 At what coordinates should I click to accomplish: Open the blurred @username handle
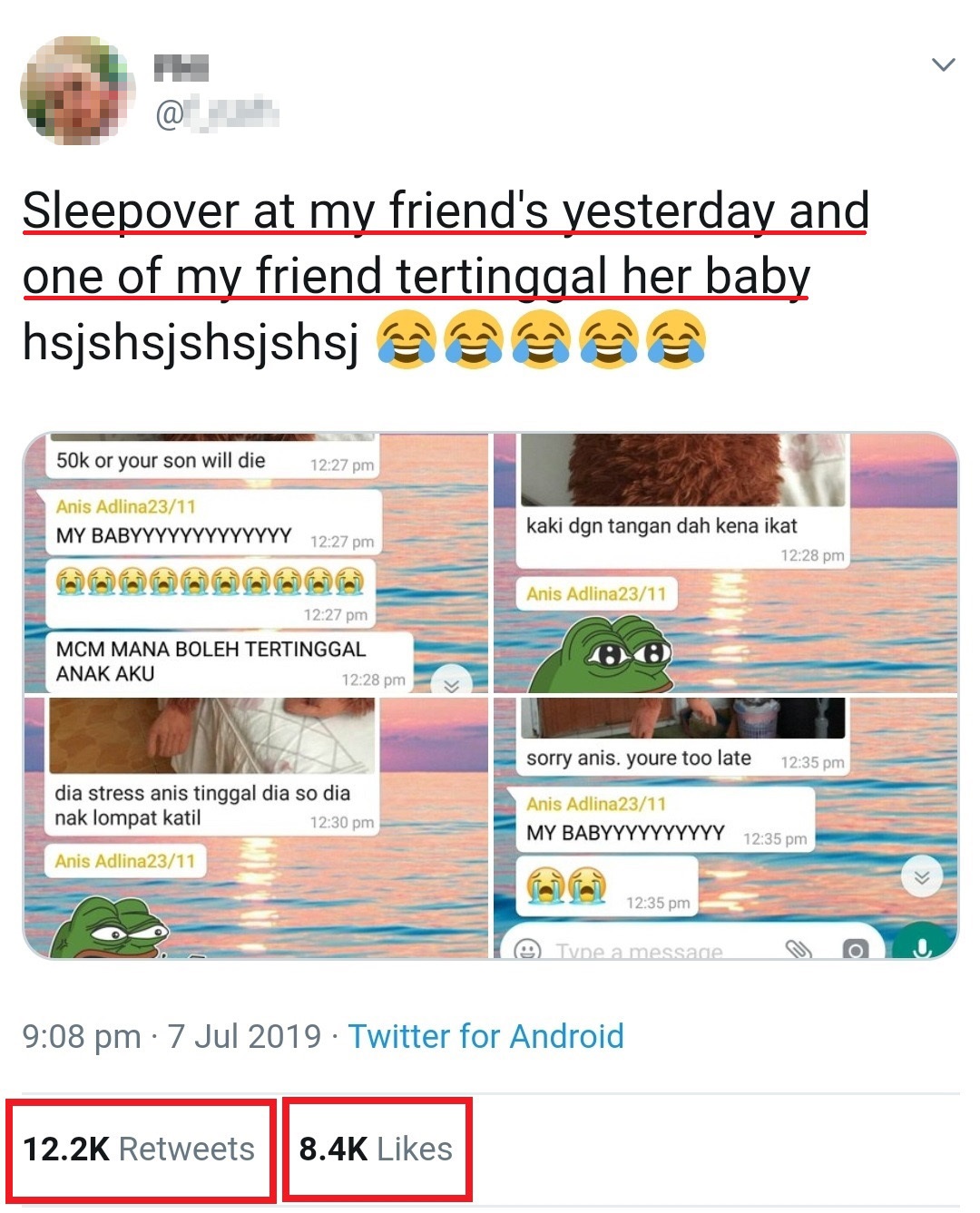coord(217,114)
